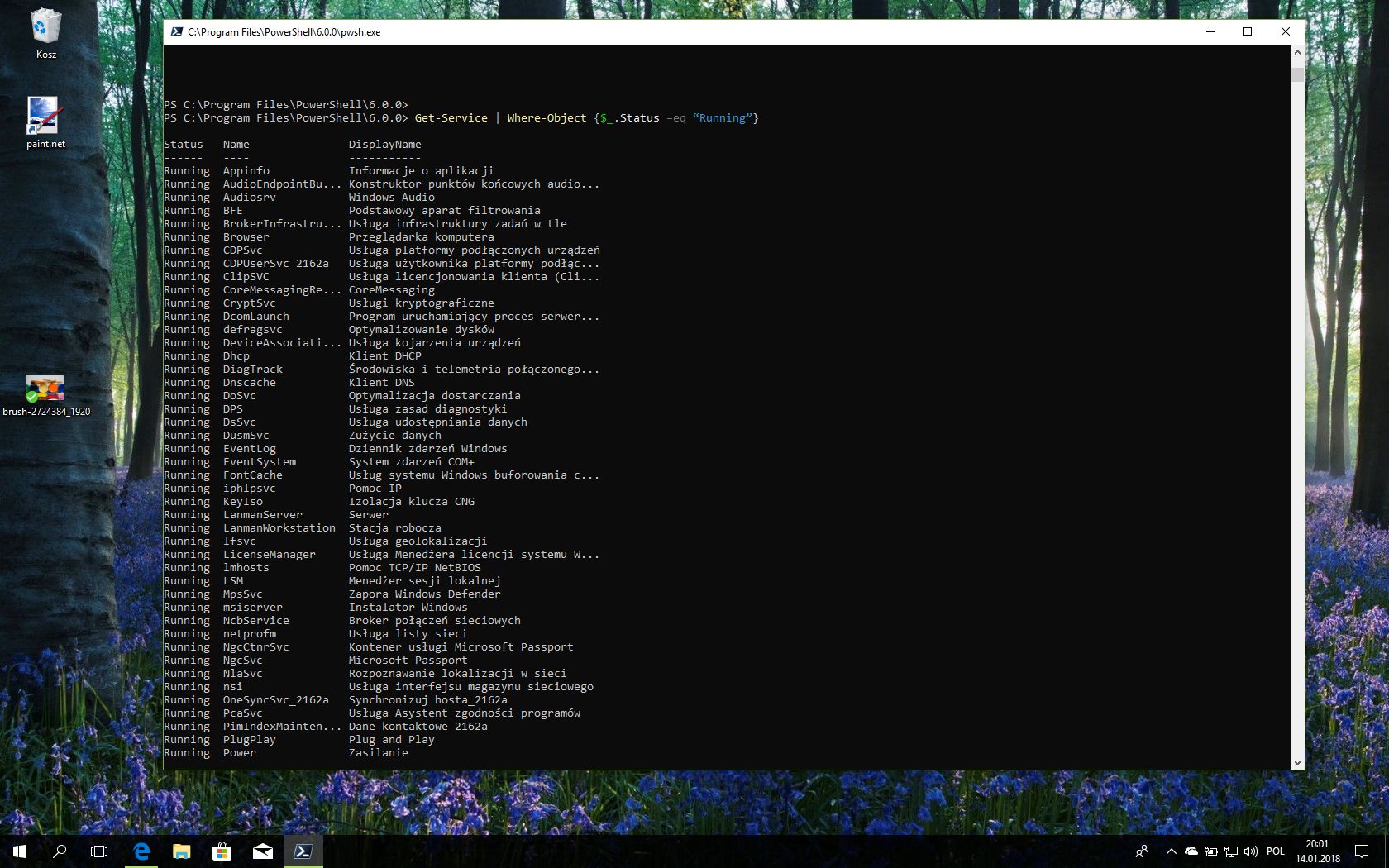Open Task View from the taskbar
The image size is (1389, 868).
pos(99,851)
